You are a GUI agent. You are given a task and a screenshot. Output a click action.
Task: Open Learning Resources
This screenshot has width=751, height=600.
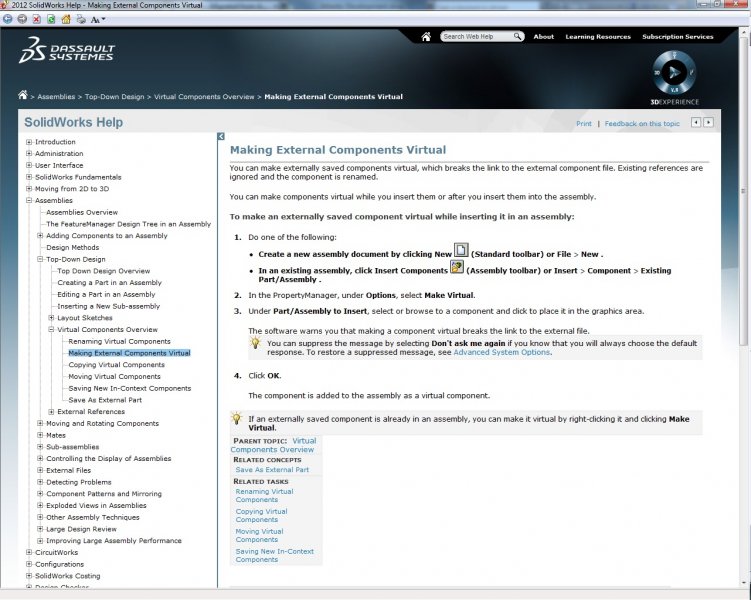[x=598, y=36]
